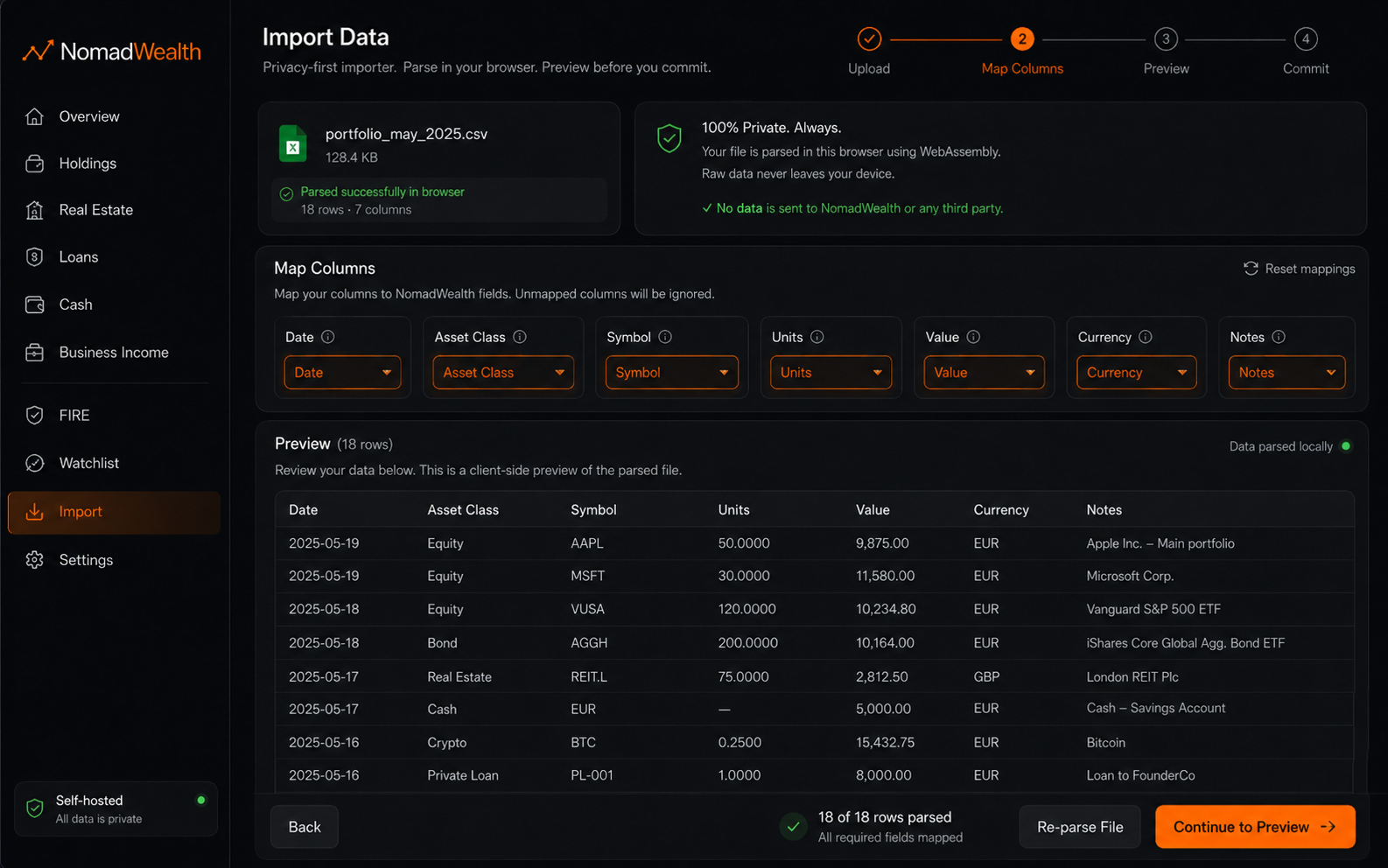
Task: Show info for the Date field
Action: 328,337
